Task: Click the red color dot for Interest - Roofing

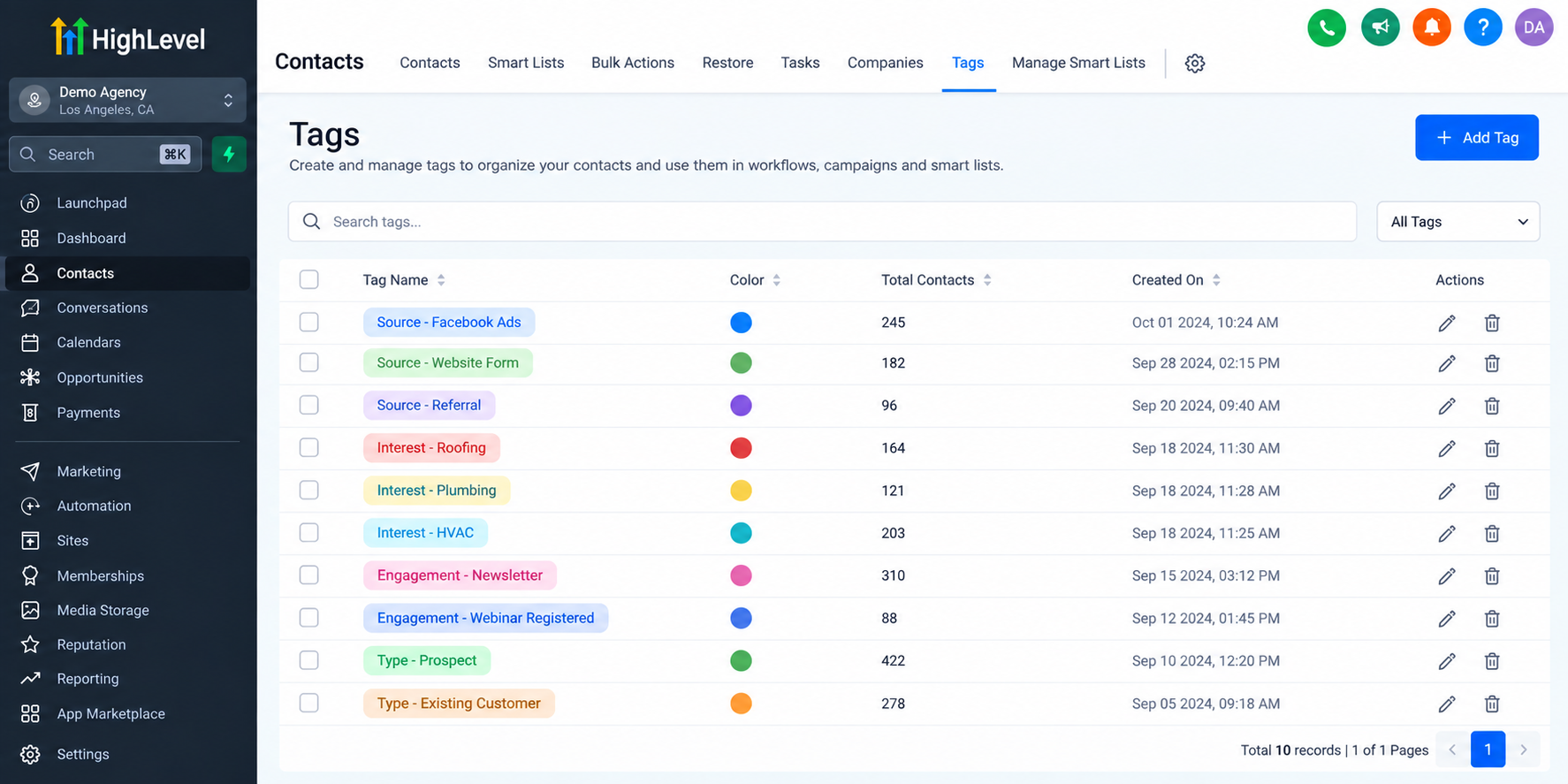Action: 741,448
